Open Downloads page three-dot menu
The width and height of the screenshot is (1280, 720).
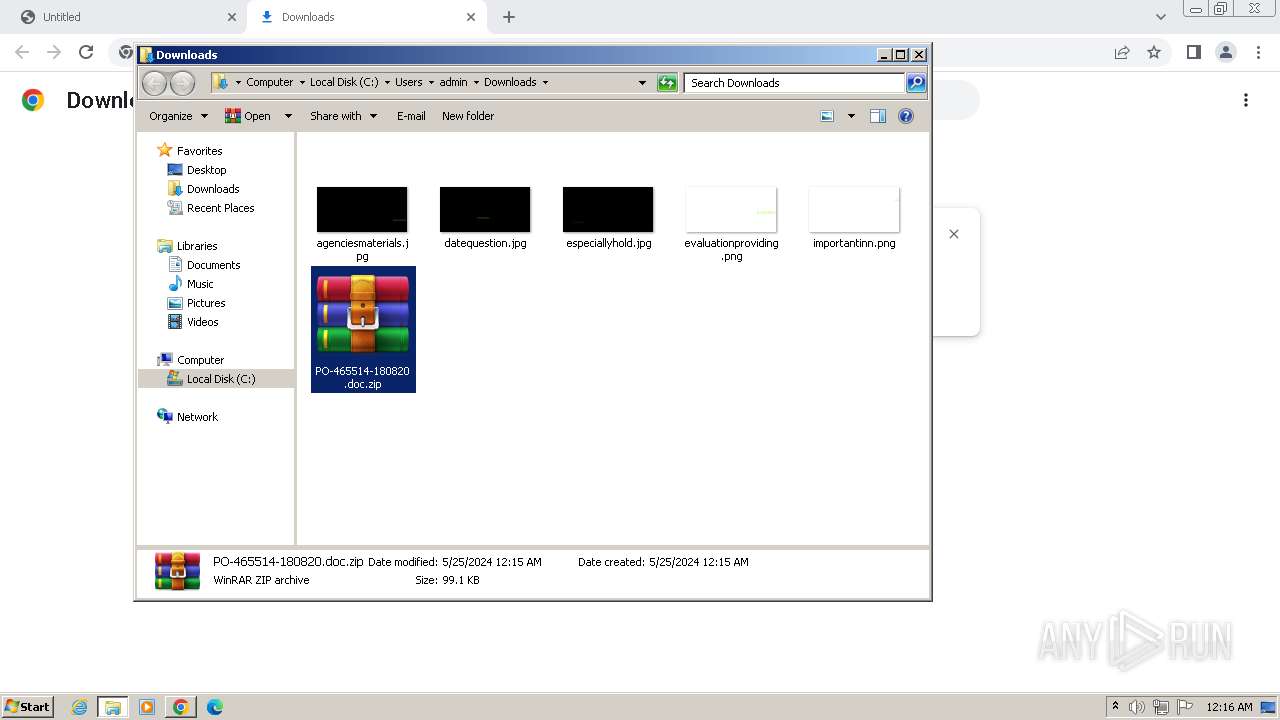click(x=1246, y=100)
